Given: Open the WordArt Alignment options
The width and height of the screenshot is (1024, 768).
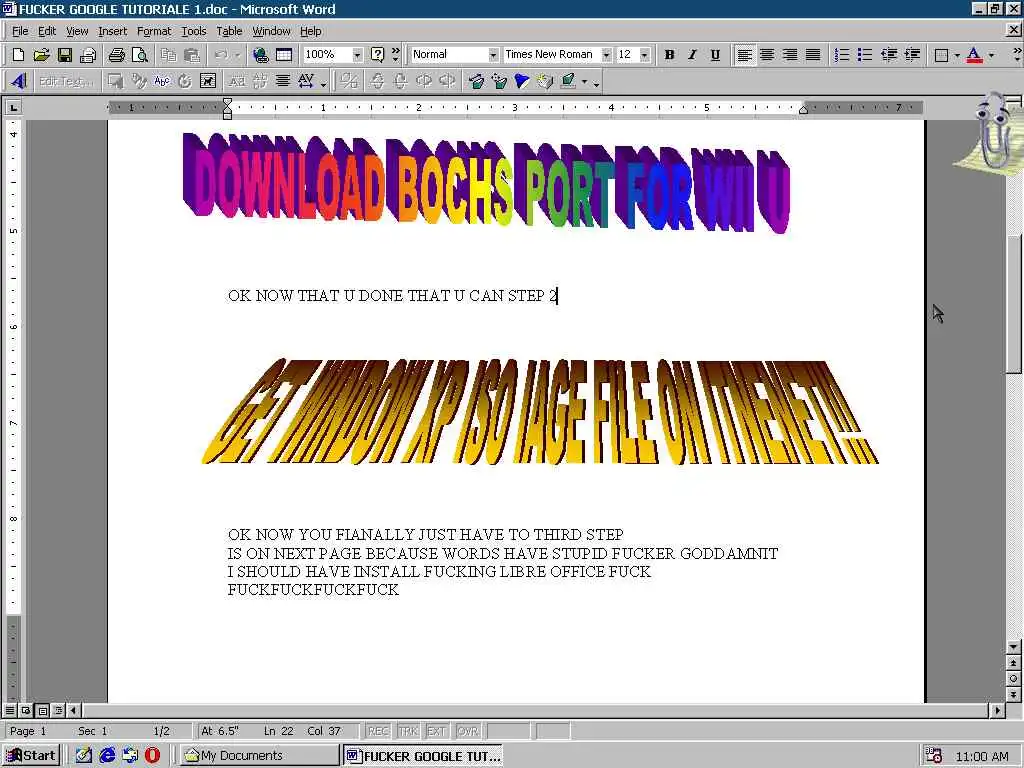Looking at the screenshot, I should (283, 81).
